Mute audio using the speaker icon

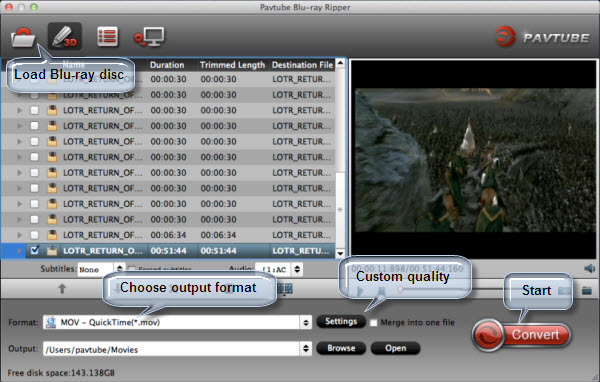589,268
